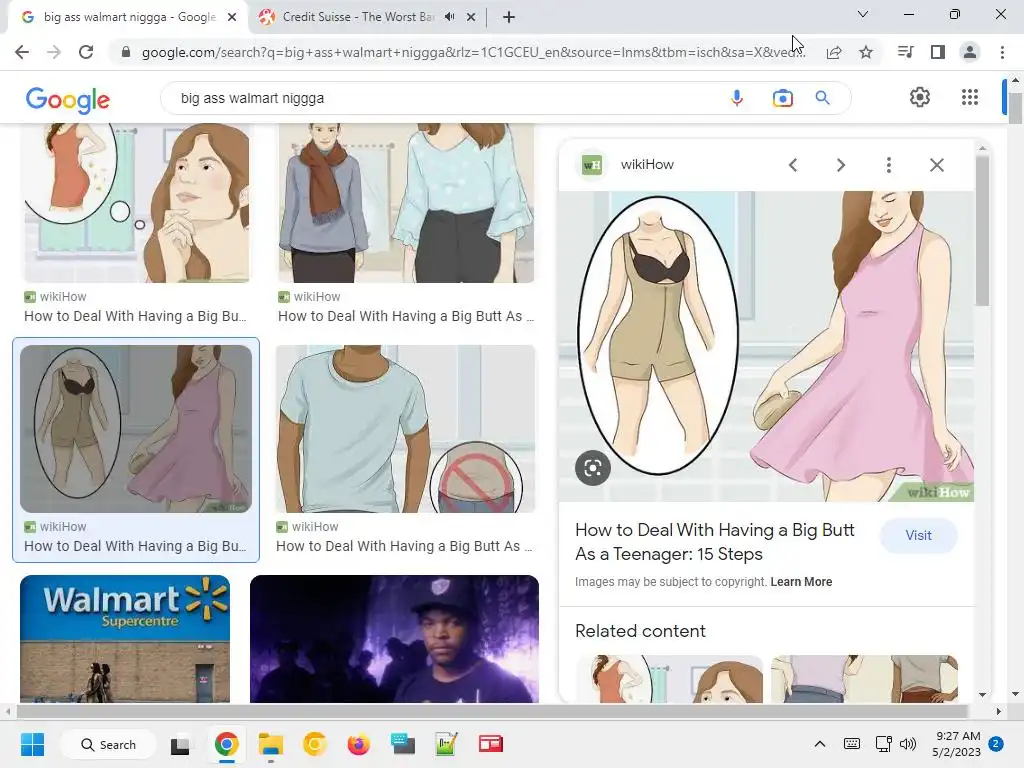Open the Learn More copyright link
This screenshot has height=768, width=1024.
801,582
